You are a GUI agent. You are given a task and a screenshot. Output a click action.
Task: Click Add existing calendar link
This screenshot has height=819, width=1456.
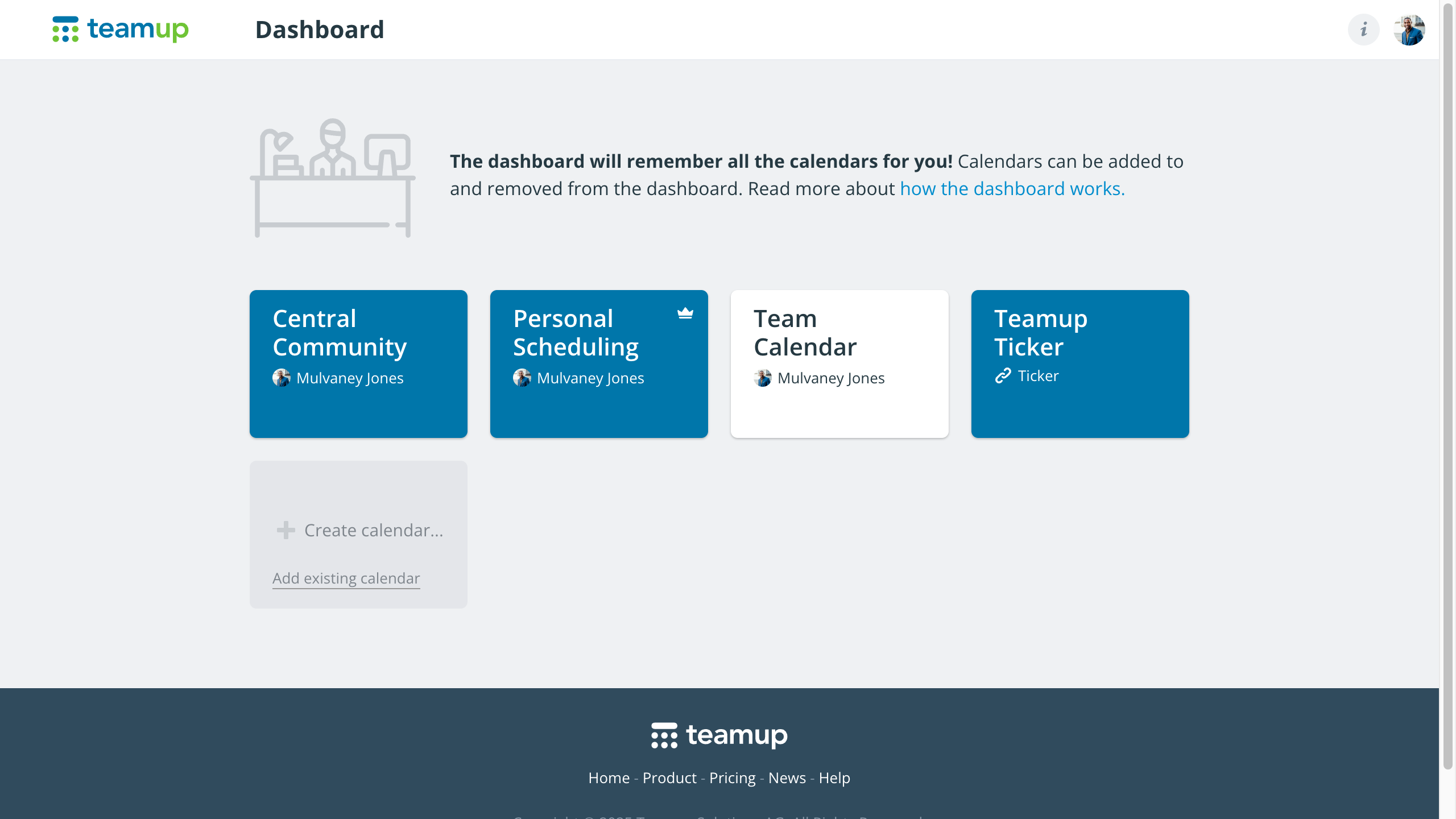click(346, 578)
